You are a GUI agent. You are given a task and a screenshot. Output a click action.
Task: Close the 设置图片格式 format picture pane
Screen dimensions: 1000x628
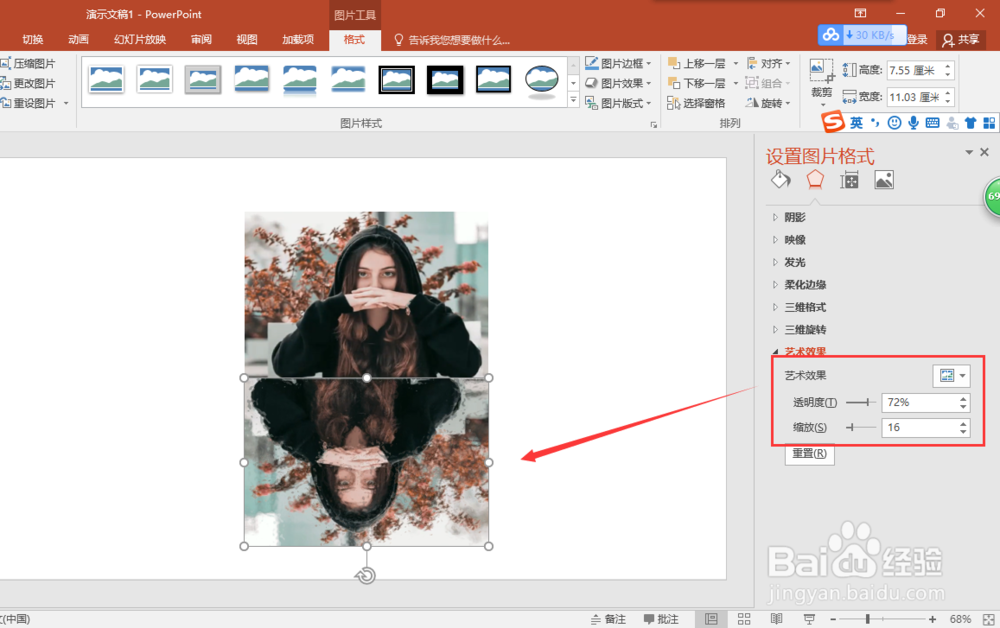984,152
